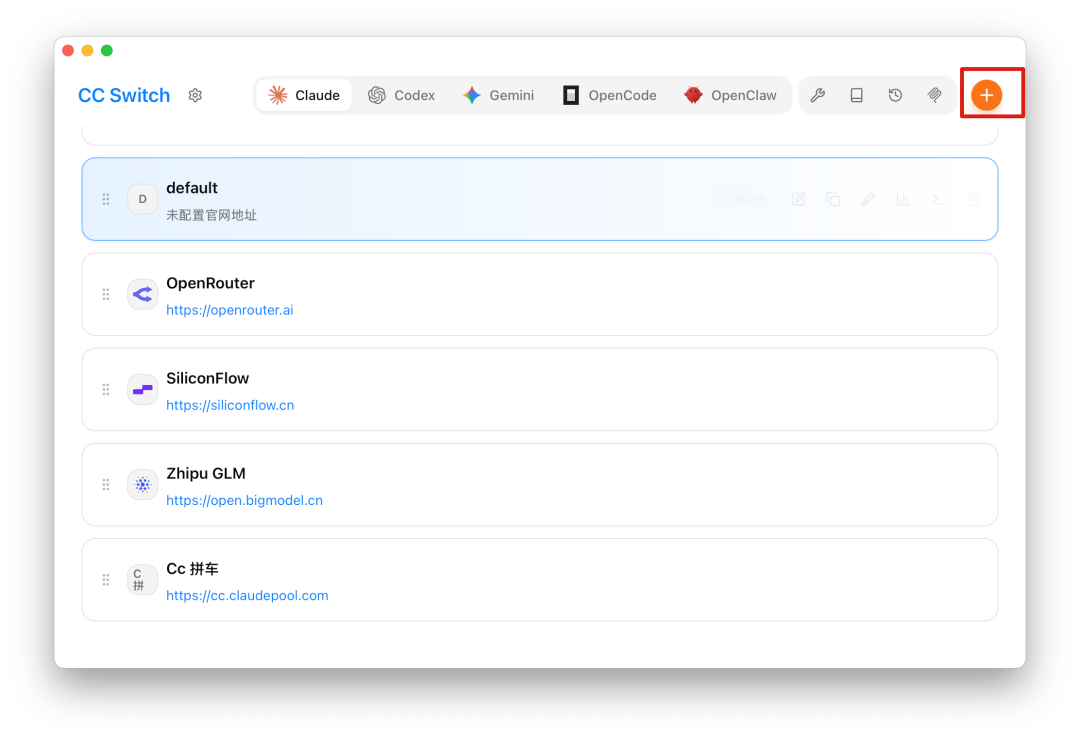Switch to the OpenClaw tab

pyautogui.click(x=731, y=95)
